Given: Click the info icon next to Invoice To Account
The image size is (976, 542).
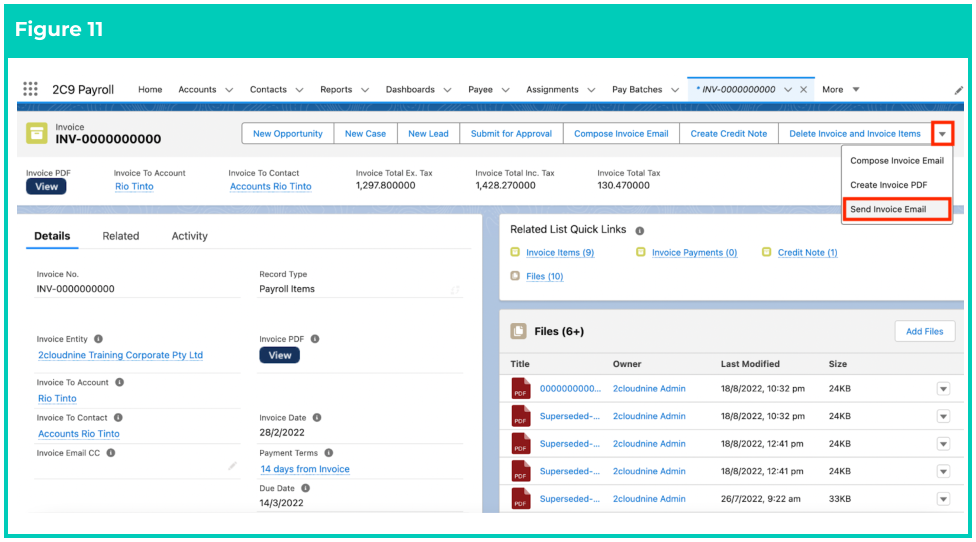Looking at the screenshot, I should [x=120, y=382].
